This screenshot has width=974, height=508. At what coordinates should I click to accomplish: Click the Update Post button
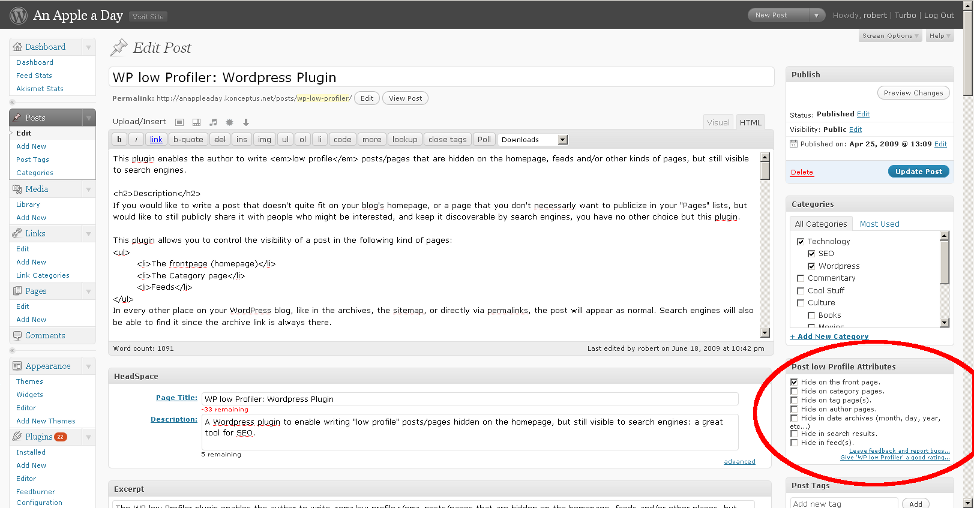coord(918,171)
